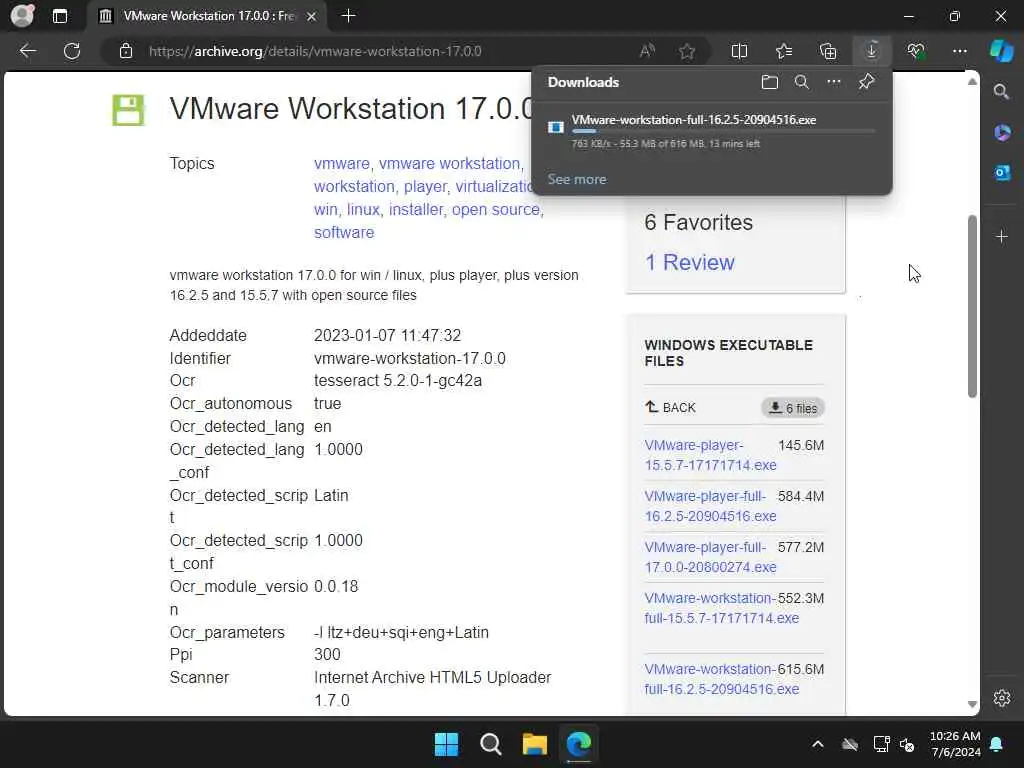Download VMware-workstation-full-16.2.5-20904516.exe from file list
Viewport: 1024px width, 768px height.
(x=722, y=679)
